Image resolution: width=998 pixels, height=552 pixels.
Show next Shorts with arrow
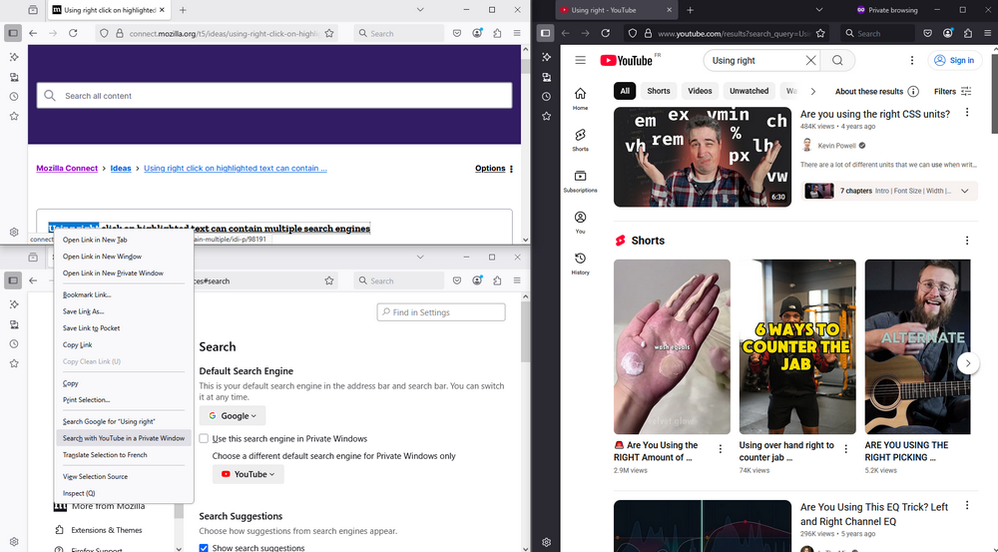[967, 364]
